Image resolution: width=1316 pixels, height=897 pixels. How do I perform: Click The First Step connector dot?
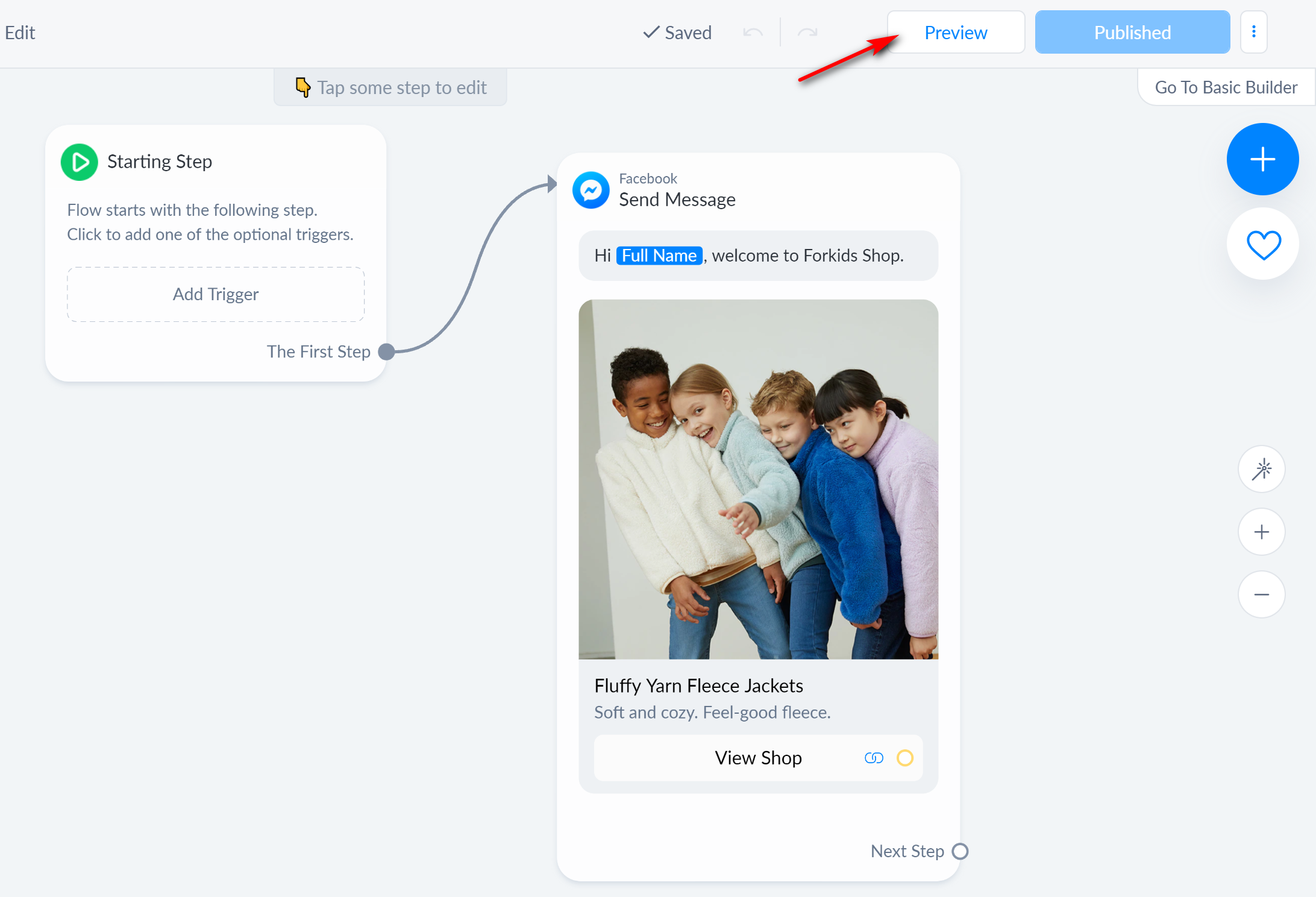(386, 351)
